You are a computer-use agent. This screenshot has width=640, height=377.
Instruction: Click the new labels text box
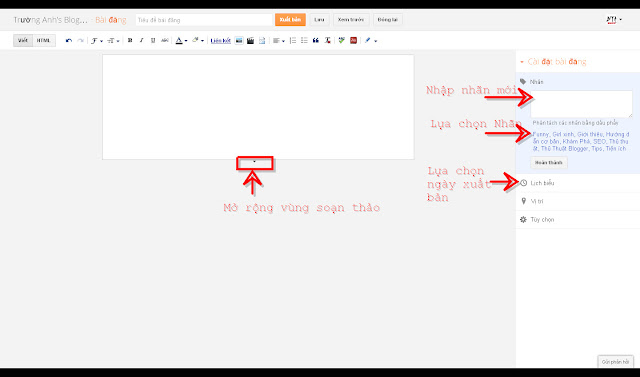click(x=582, y=104)
